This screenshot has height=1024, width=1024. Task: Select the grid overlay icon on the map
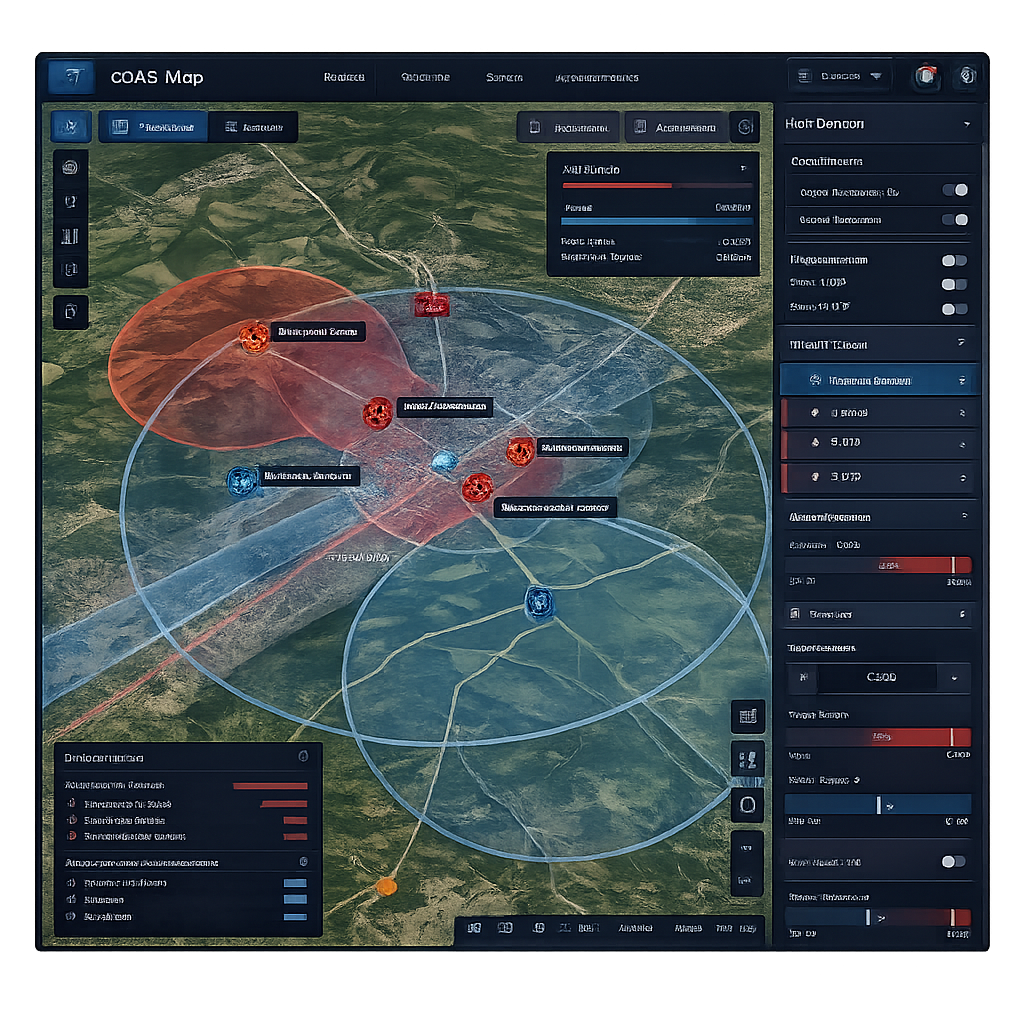[747, 716]
